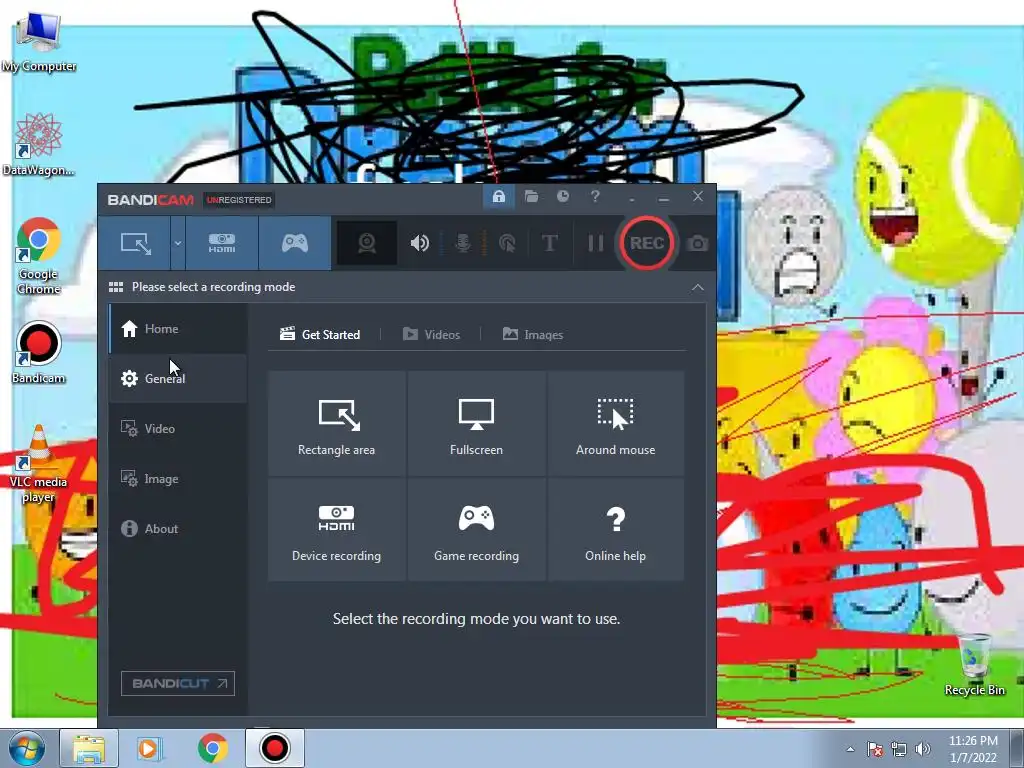
Task: Open the recording mode dropdown arrow
Action: pyautogui.click(x=178, y=243)
